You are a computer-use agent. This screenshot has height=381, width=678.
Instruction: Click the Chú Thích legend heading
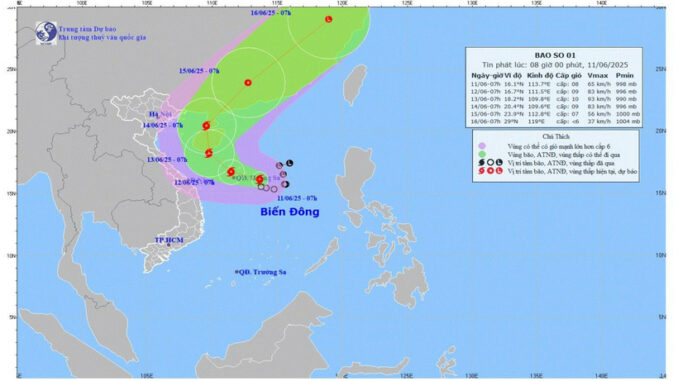coord(556,137)
